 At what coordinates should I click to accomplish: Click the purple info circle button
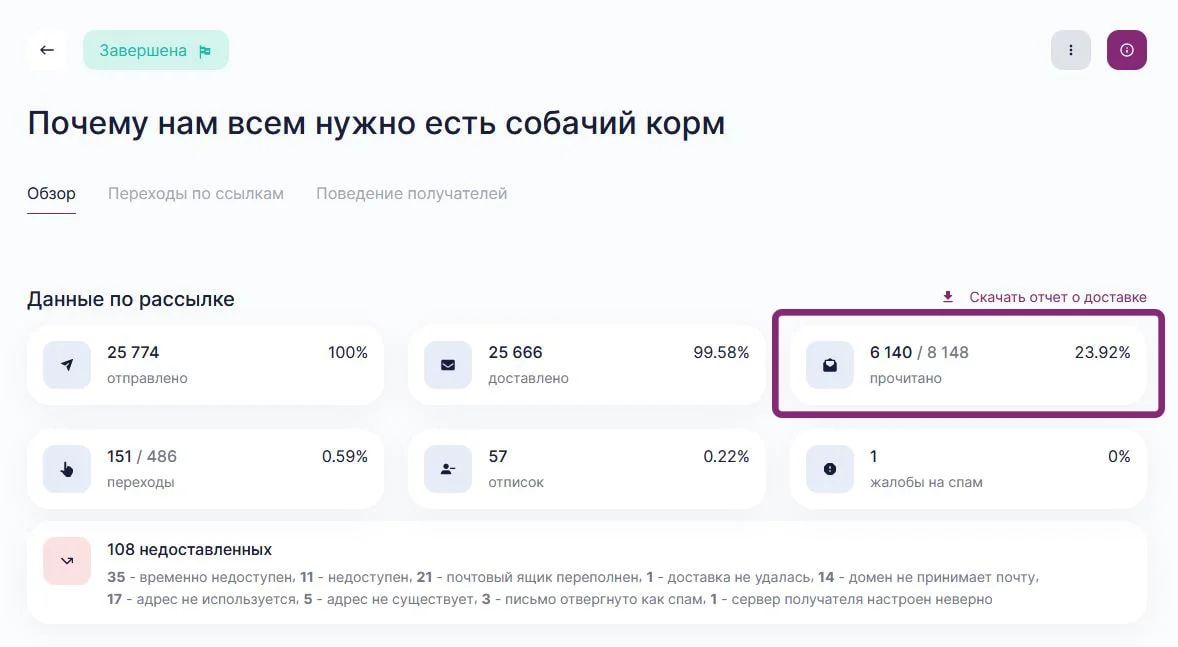pyautogui.click(x=1127, y=50)
